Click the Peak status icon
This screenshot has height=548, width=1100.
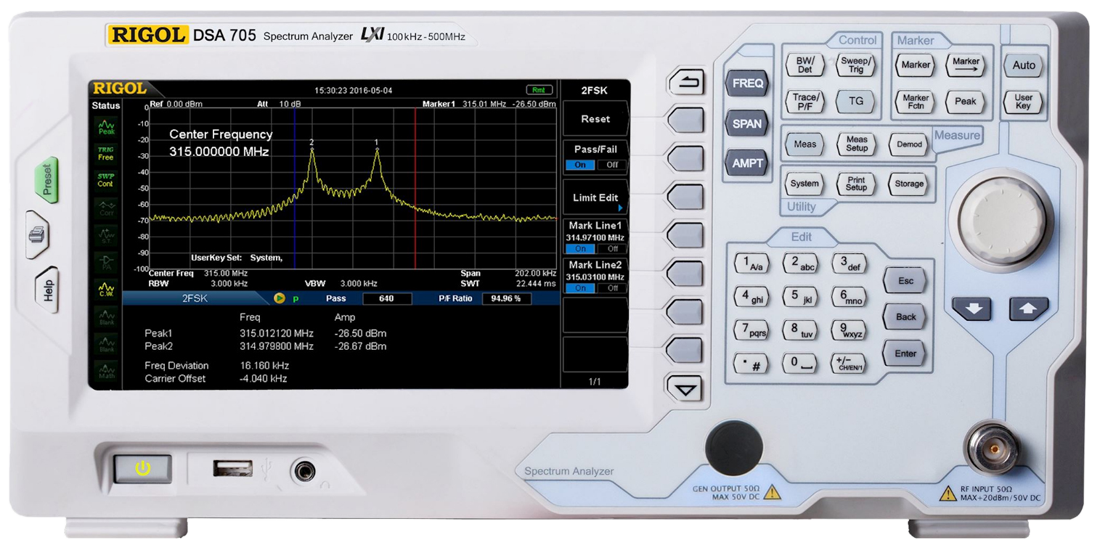[107, 127]
